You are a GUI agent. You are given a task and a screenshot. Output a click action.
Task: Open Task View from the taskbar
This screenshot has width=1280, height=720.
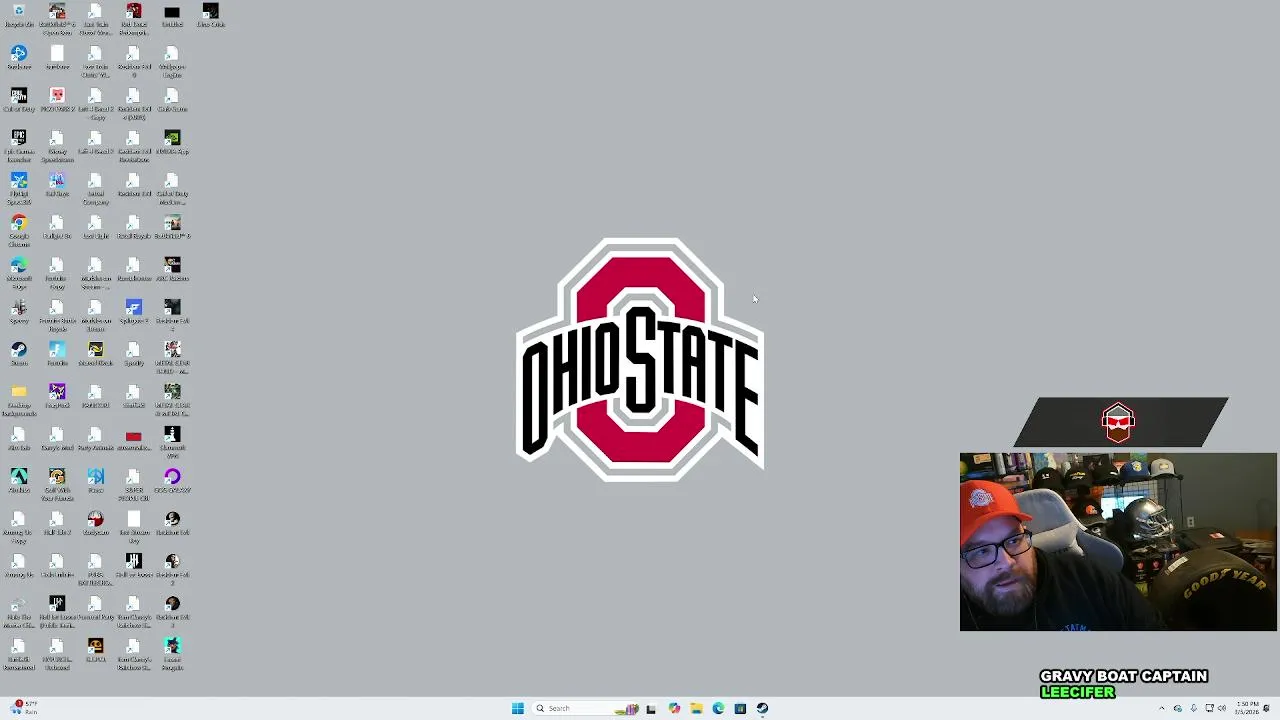tap(651, 708)
